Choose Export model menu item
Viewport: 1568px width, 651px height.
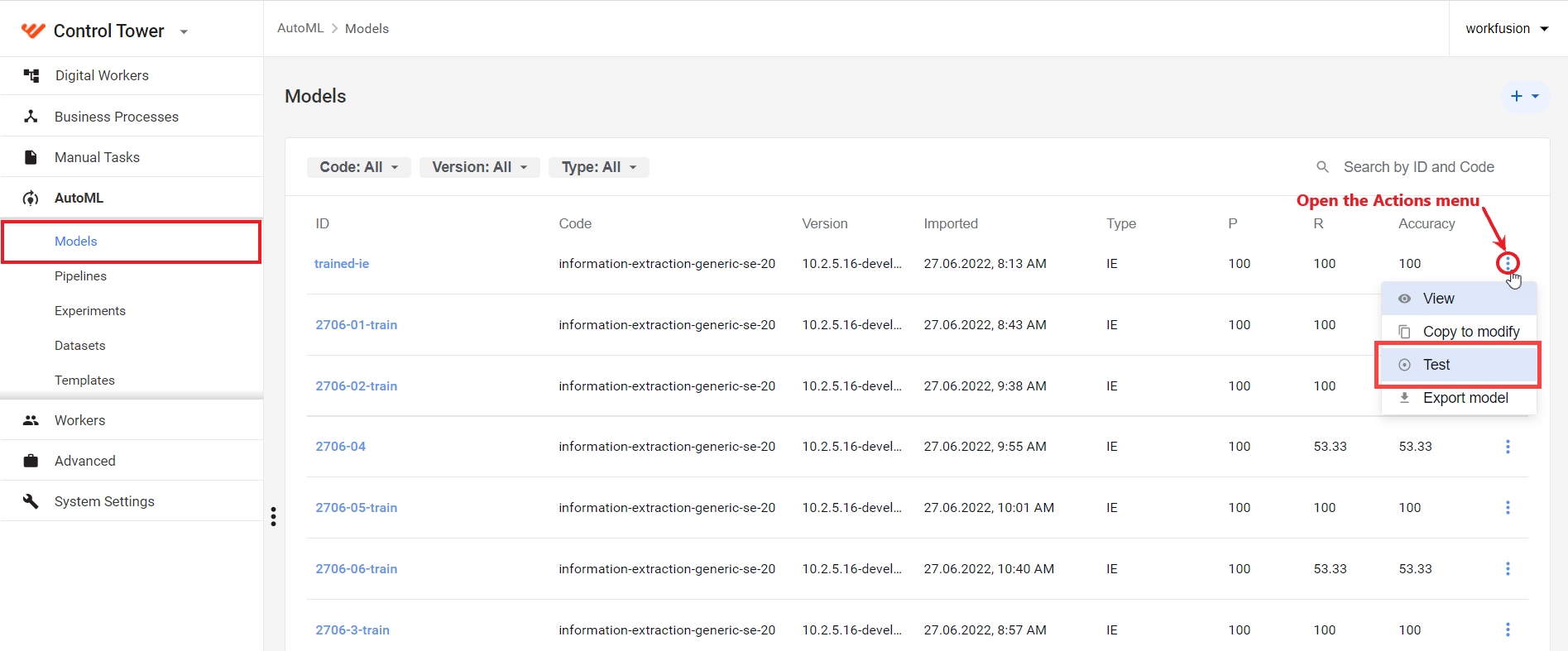point(1459,398)
